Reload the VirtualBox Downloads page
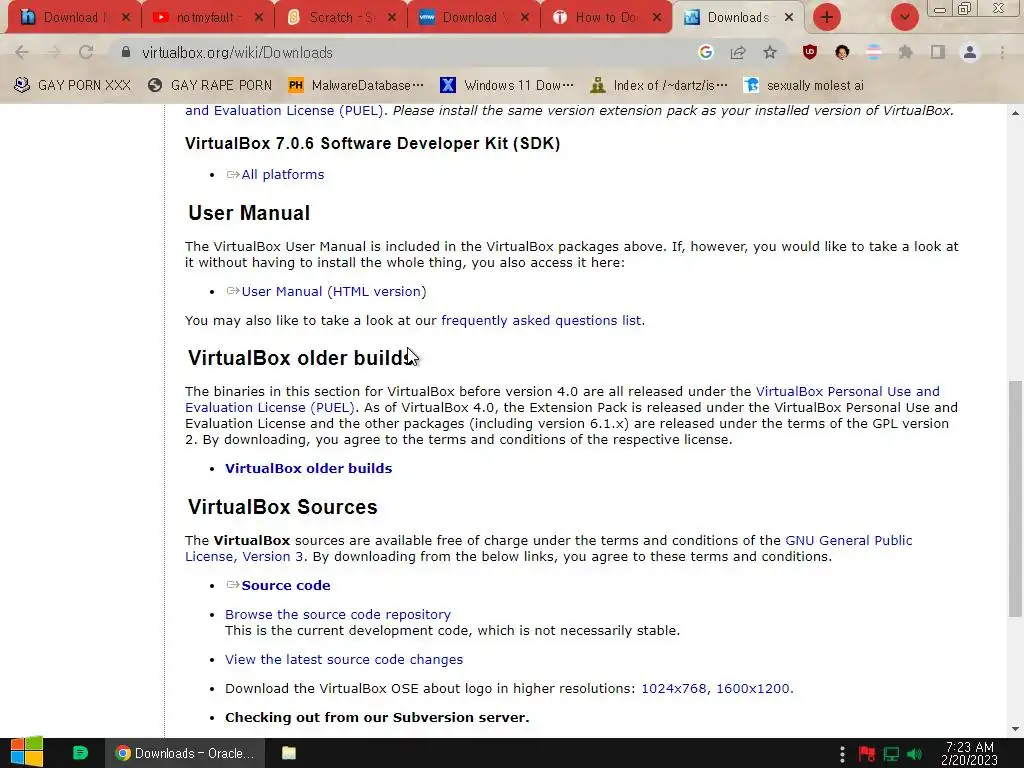Image resolution: width=1024 pixels, height=768 pixels. (x=86, y=52)
